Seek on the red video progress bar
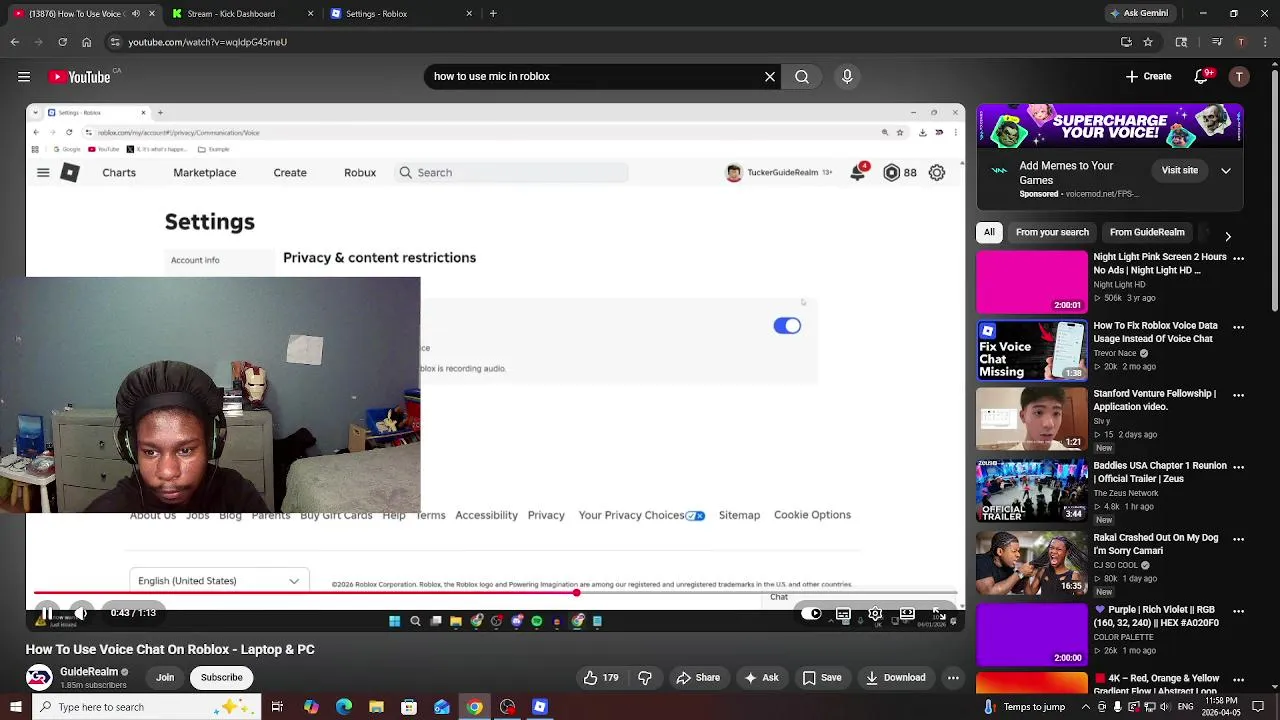Viewport: 1280px width, 720px height. [x=497, y=593]
